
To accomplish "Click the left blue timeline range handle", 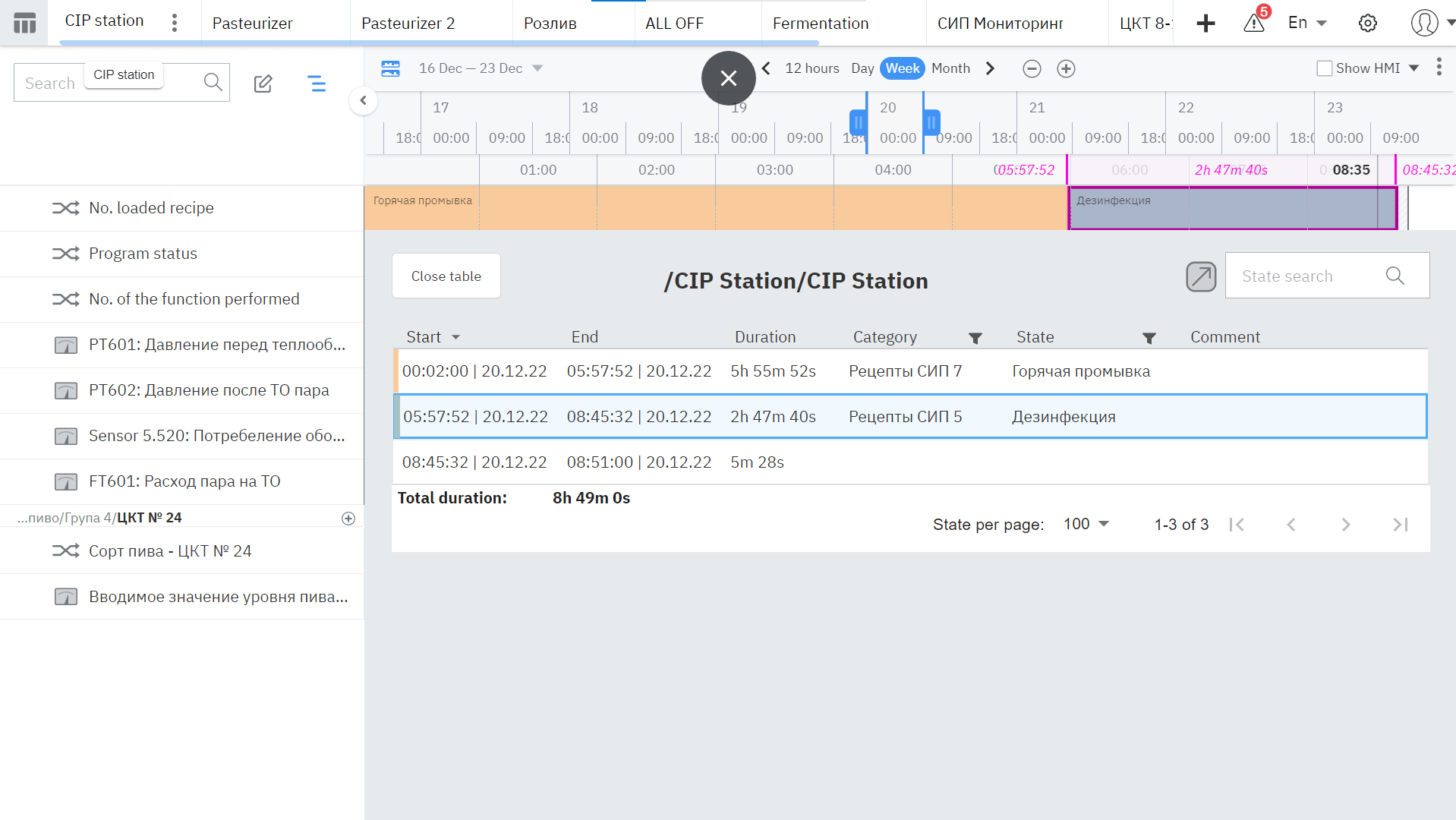I will coord(858,121).
